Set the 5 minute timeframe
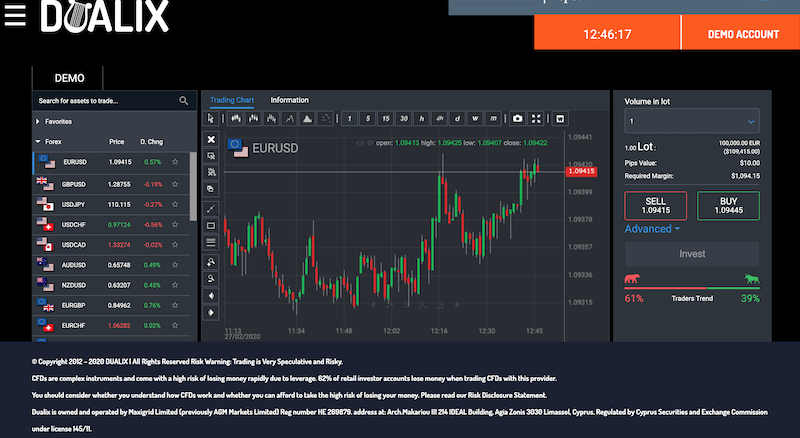Viewport: 800px width, 438px height. click(367, 118)
